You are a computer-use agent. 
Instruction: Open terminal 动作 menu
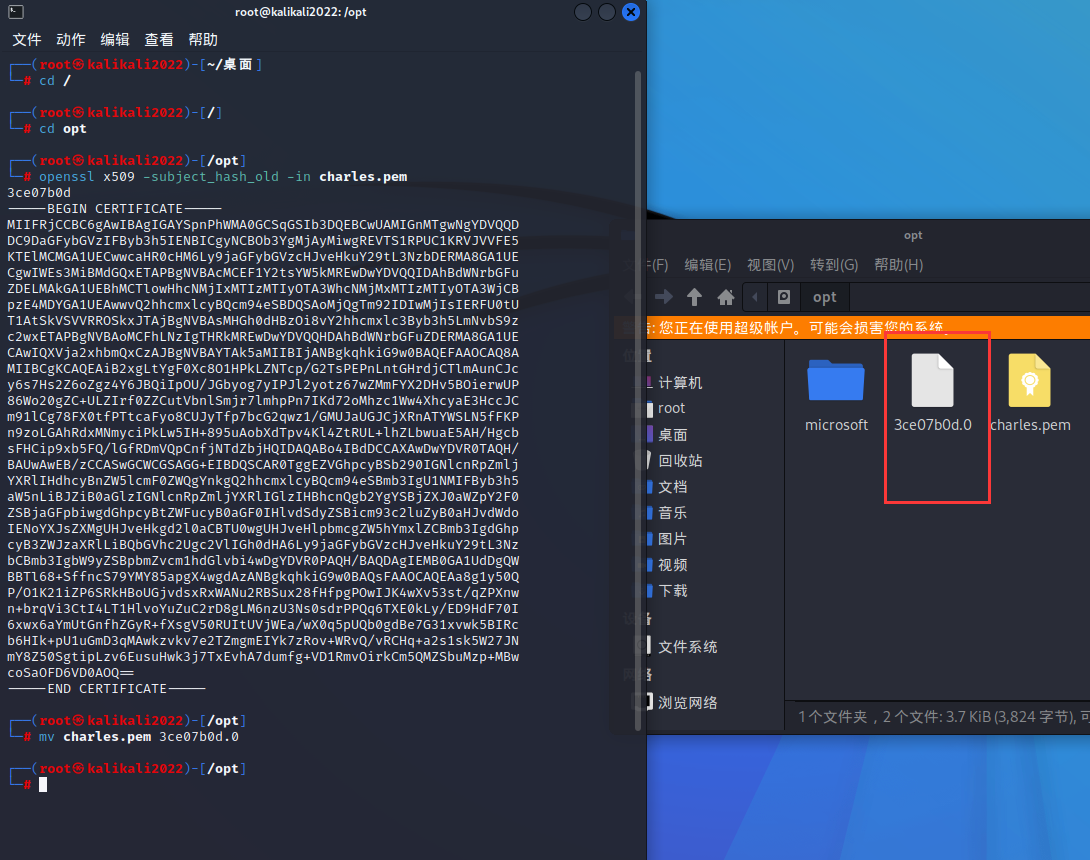click(x=71, y=40)
